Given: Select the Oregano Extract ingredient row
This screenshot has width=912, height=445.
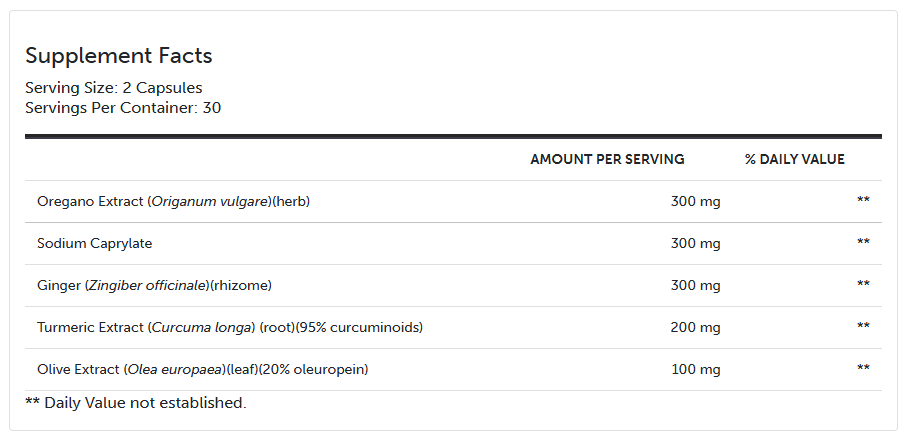Looking at the screenshot, I should (x=453, y=202).
